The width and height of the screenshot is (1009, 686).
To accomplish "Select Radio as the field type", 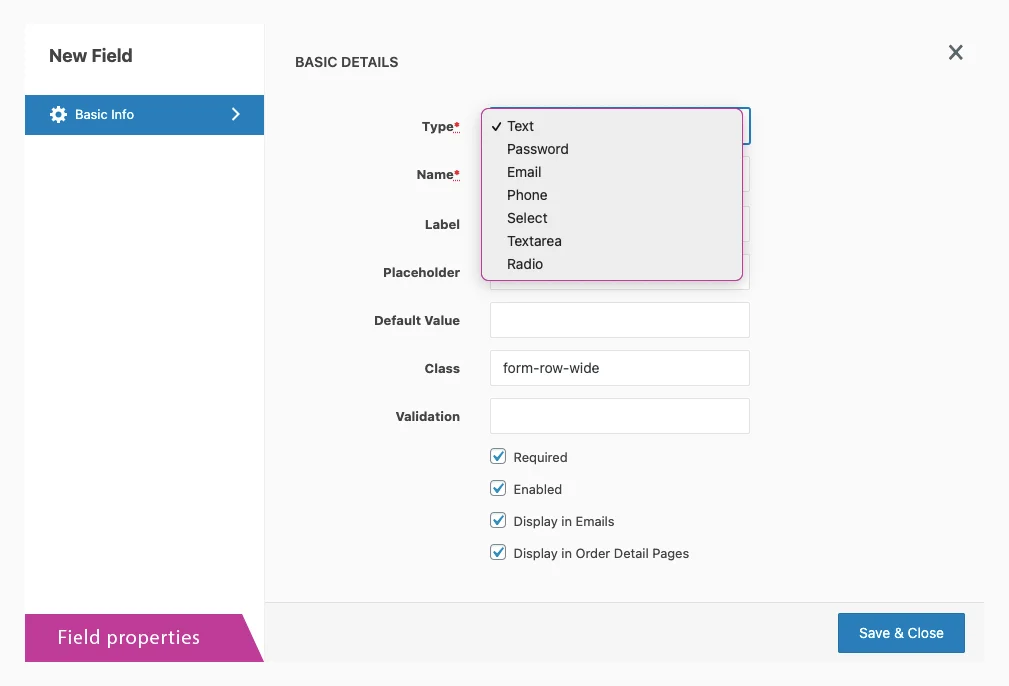I will pyautogui.click(x=525, y=264).
